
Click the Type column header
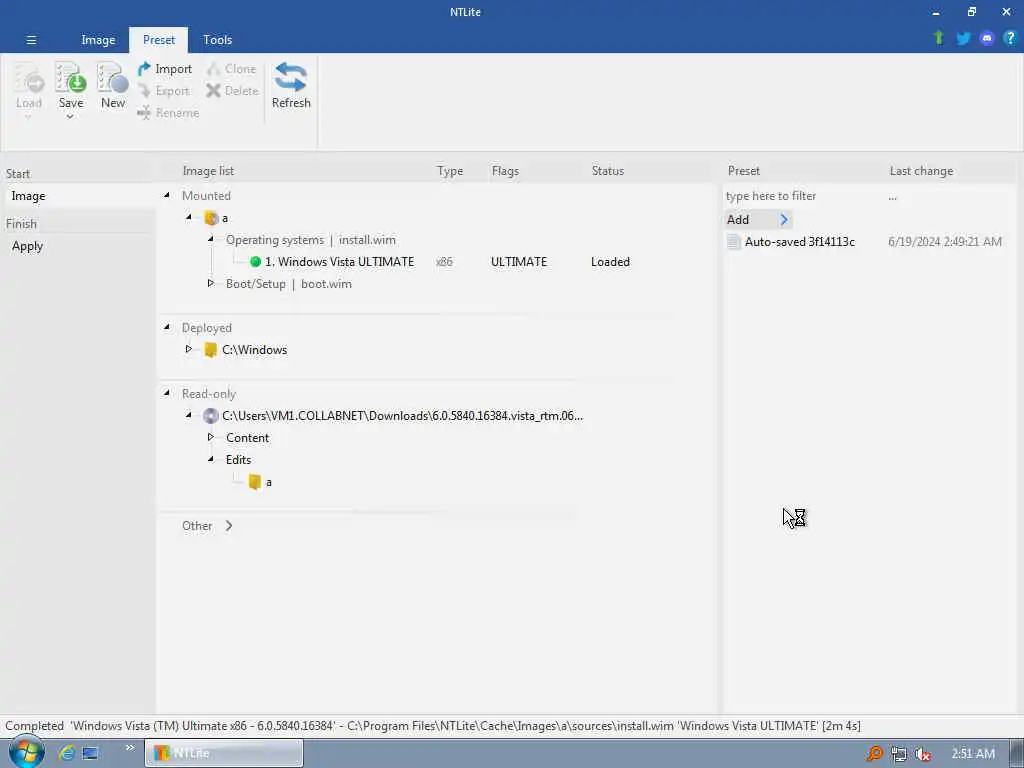(449, 171)
